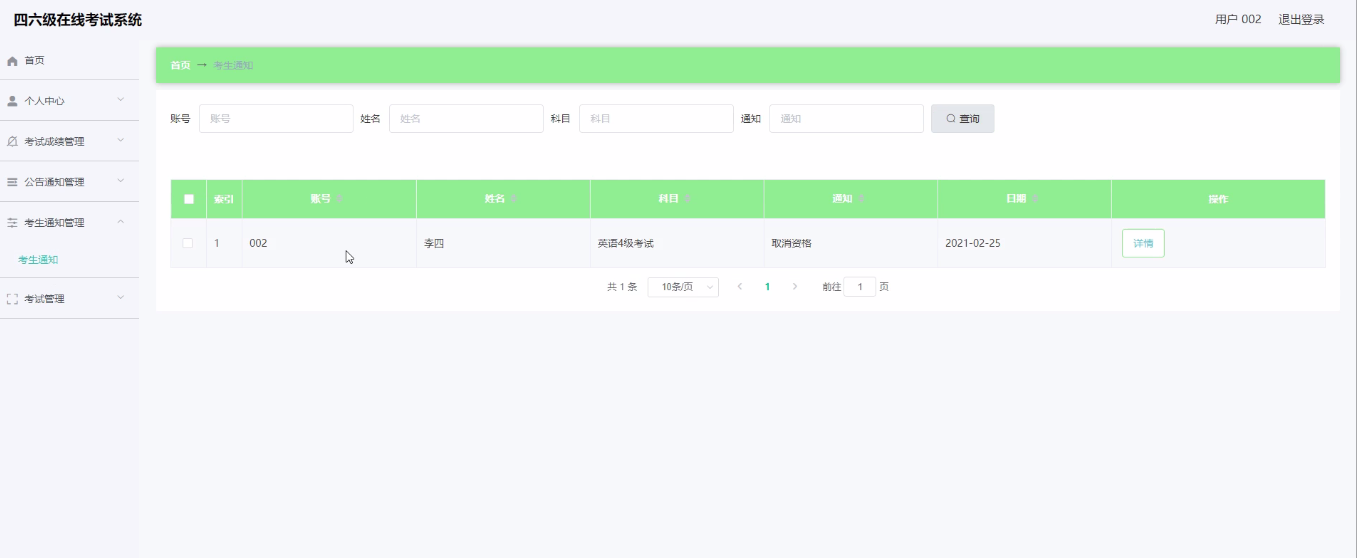Focus the 账号 search input field

(276, 119)
